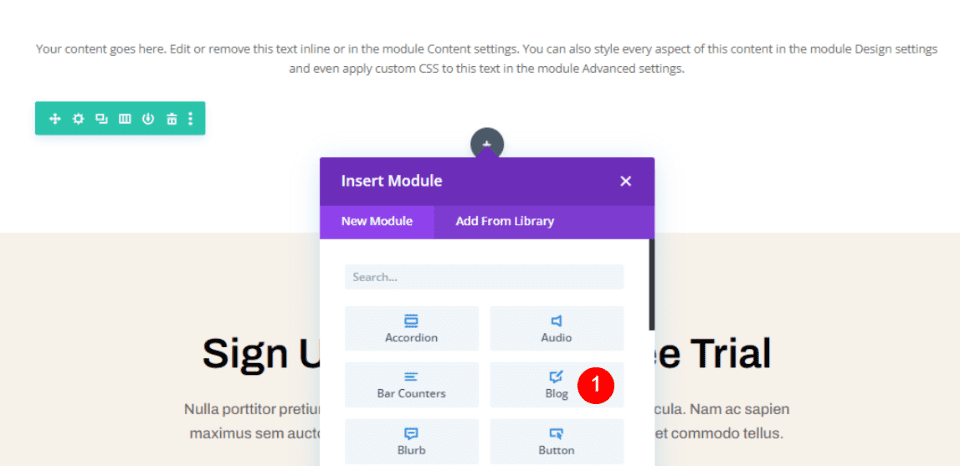
Task: Pick the Blurb module
Action: (411, 441)
